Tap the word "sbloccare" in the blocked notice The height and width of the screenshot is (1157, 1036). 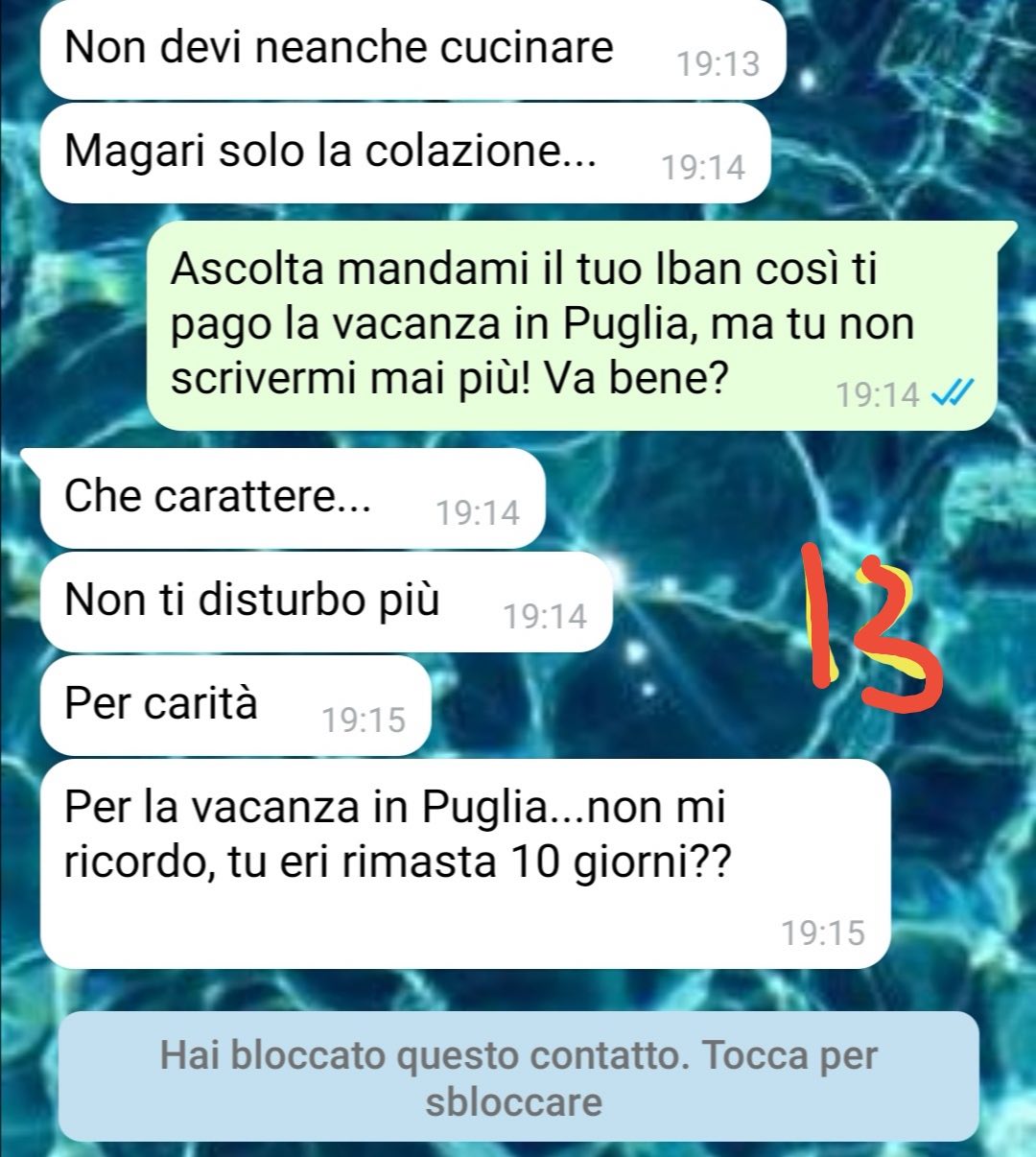click(x=514, y=1102)
